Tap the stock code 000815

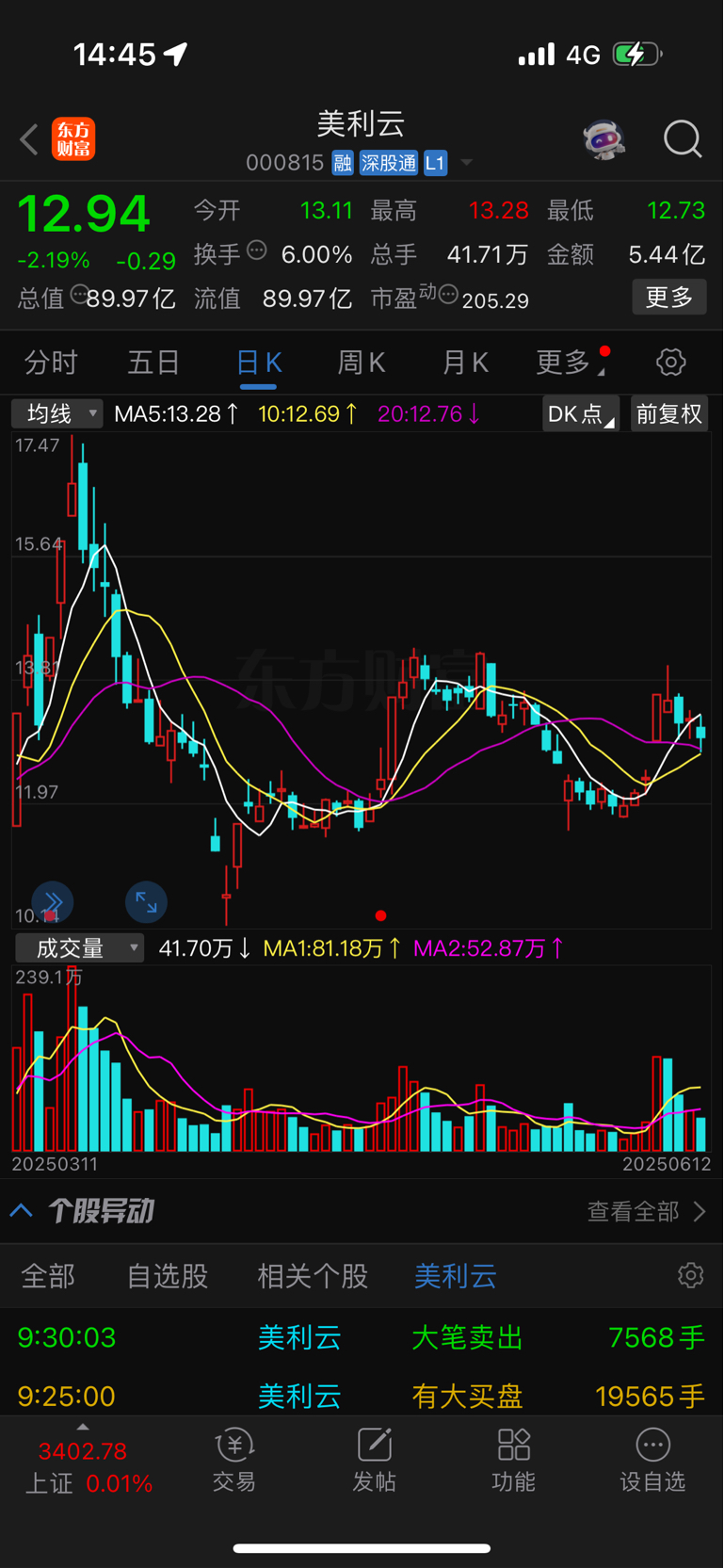(x=284, y=163)
